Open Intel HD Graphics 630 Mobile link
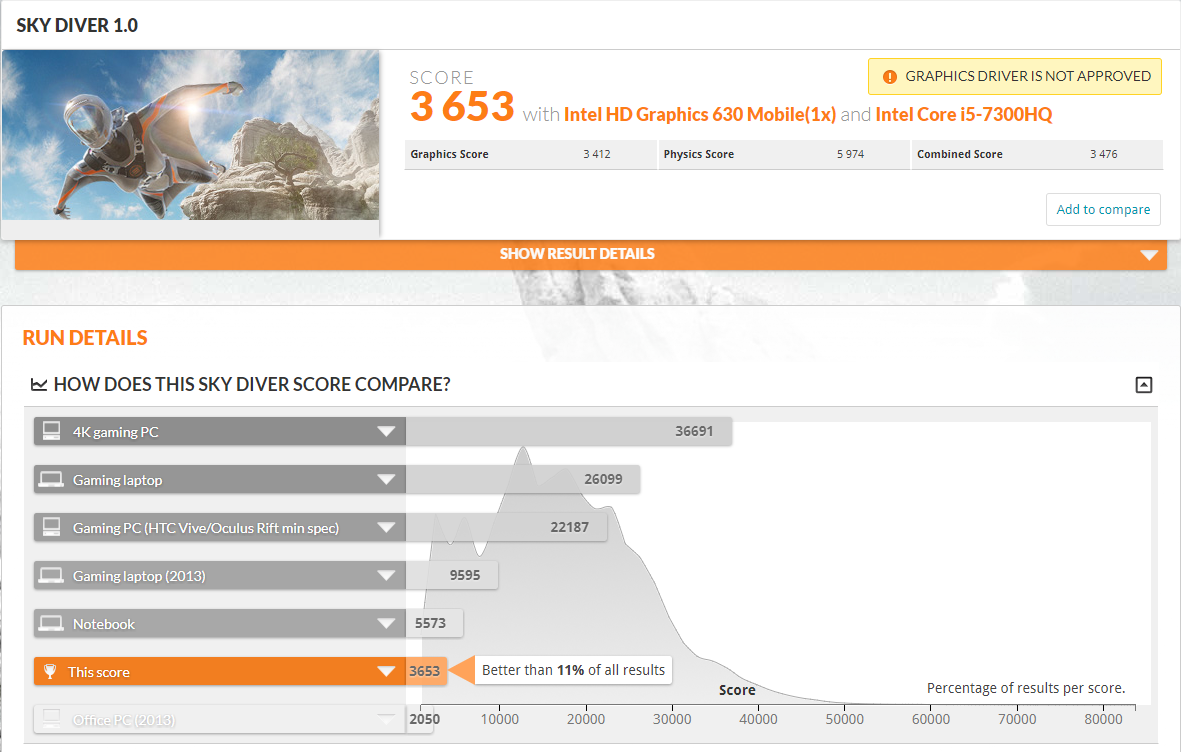Screen dimensions: 1181x752 (700, 115)
